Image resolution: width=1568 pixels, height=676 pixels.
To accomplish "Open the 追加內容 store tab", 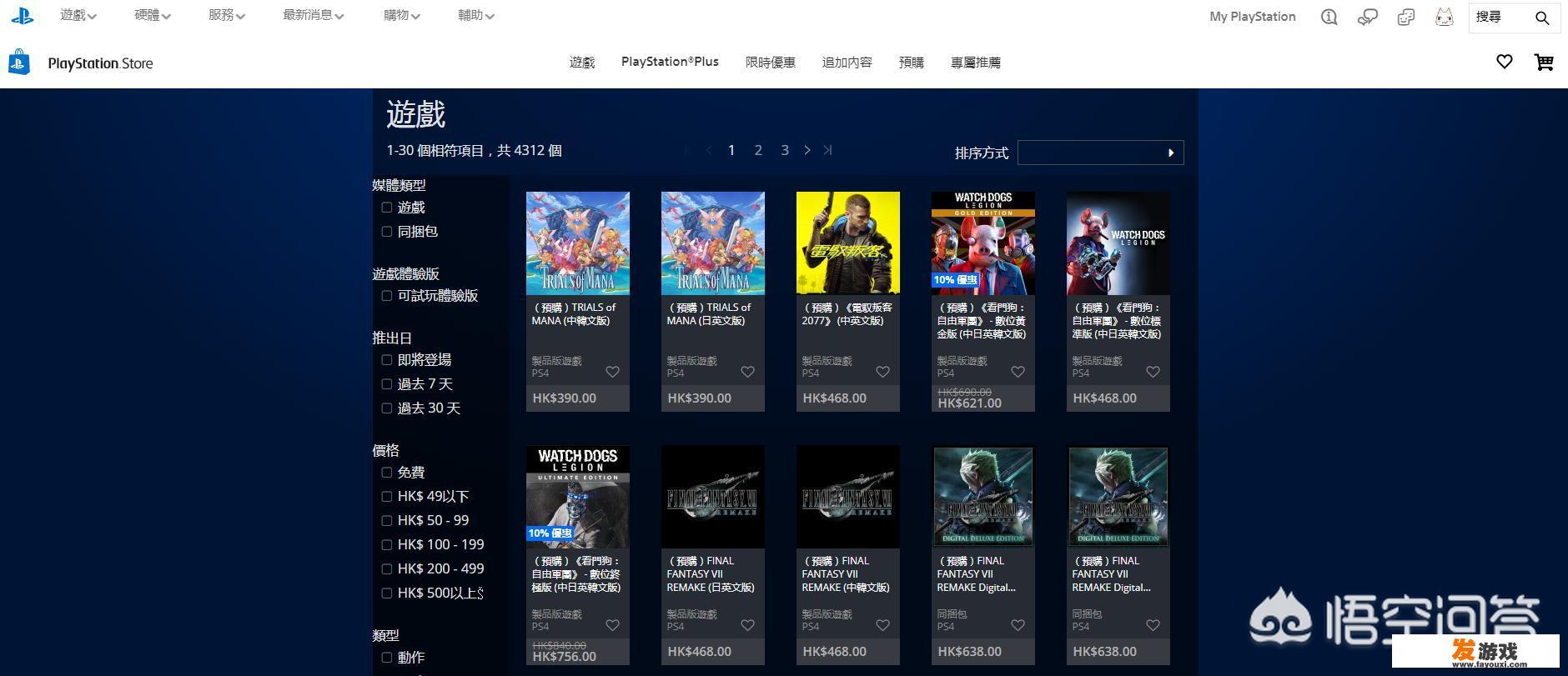I will [x=847, y=63].
